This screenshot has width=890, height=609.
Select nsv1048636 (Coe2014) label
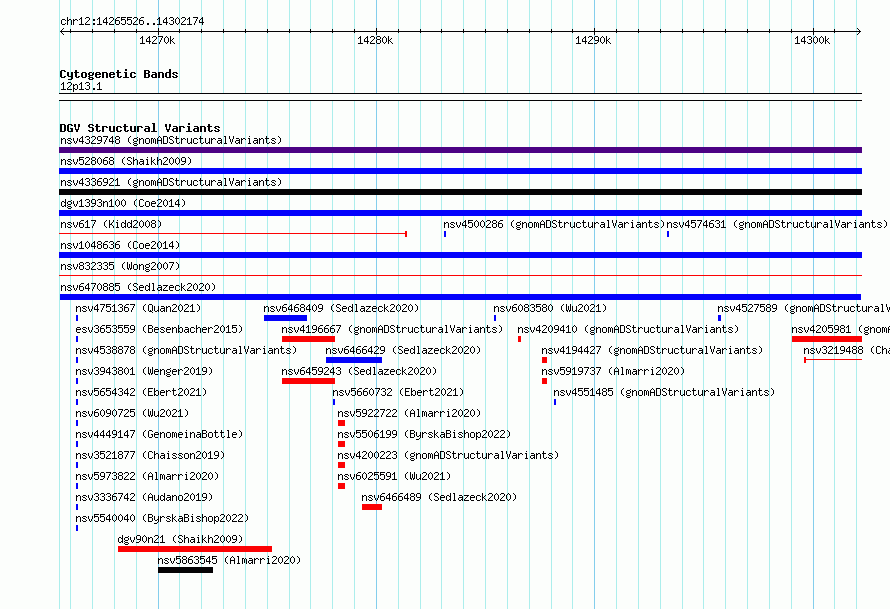coord(120,245)
